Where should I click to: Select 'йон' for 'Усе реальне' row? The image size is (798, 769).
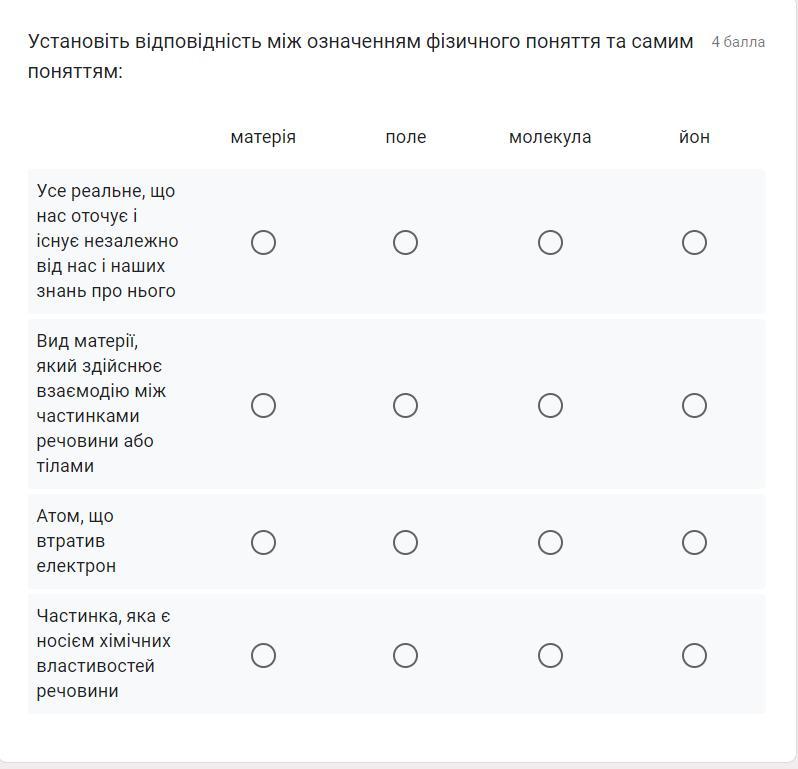point(694,242)
